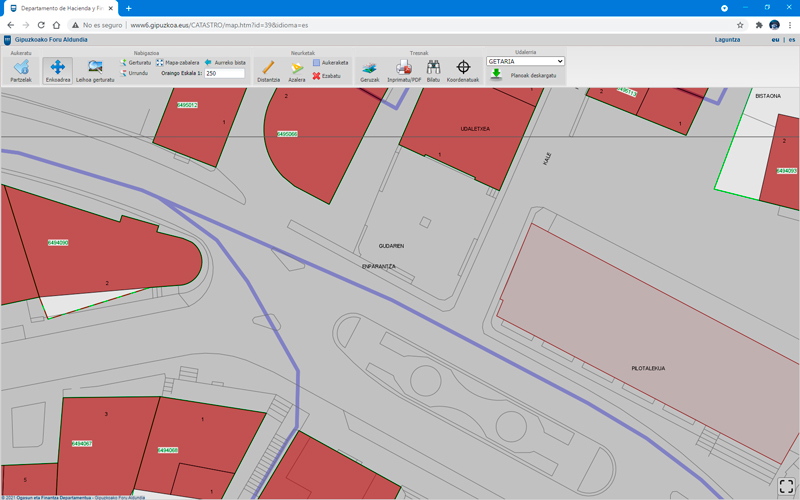This screenshot has height=500, width=800.
Task: Select the Partzelak parcel tool
Action: point(21,69)
